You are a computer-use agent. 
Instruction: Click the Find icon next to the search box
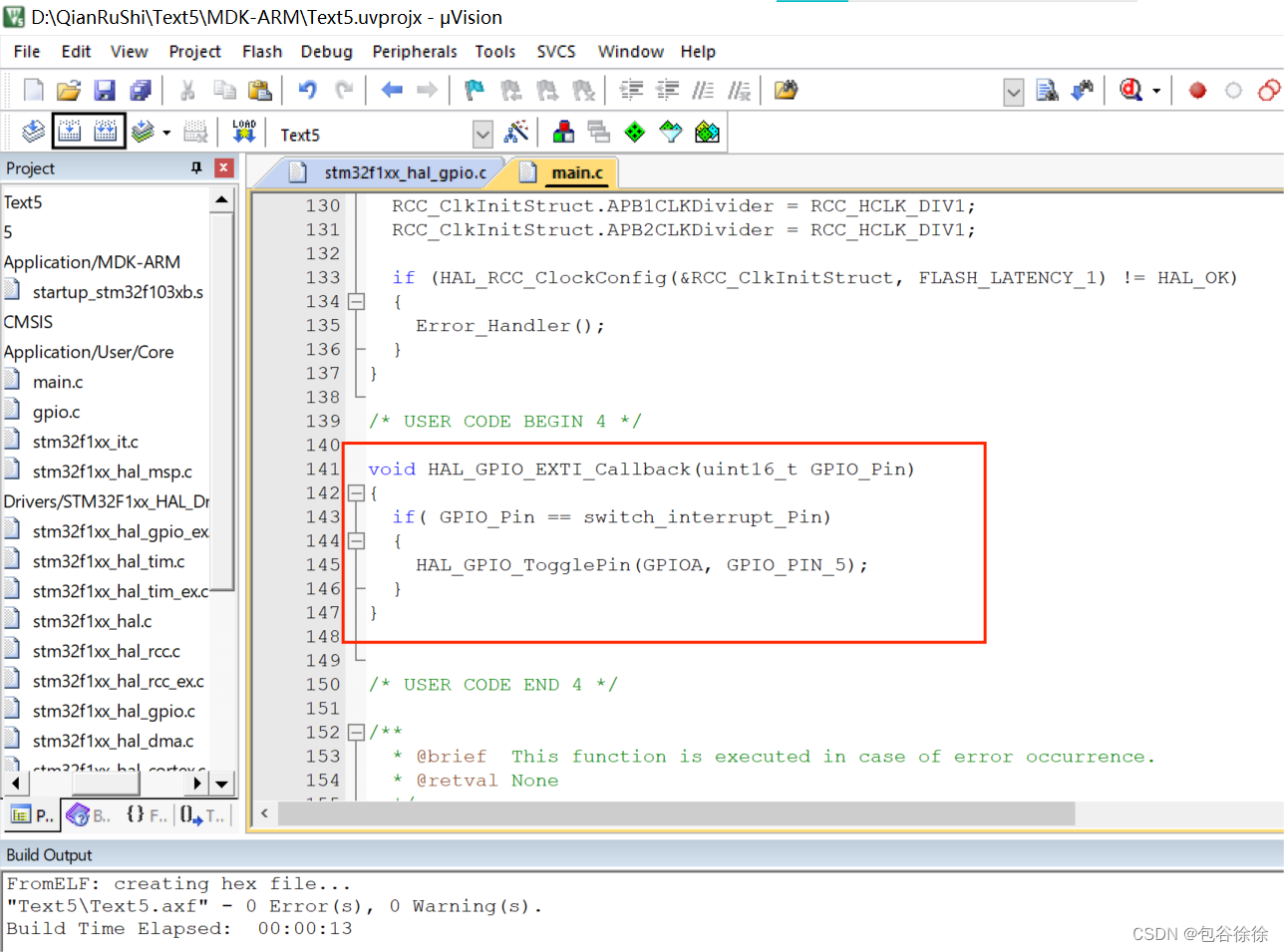tap(1047, 91)
